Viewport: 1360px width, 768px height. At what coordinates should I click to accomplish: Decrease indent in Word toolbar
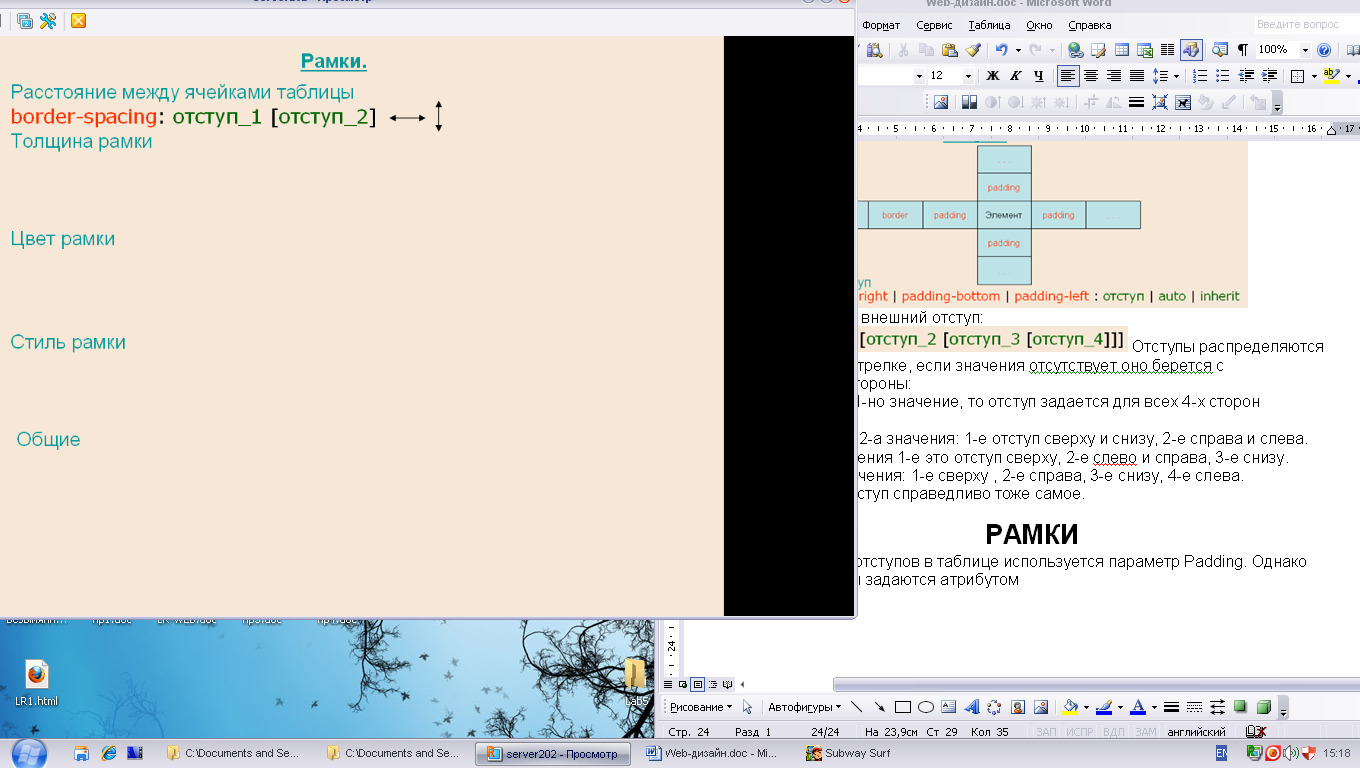click(x=1246, y=76)
